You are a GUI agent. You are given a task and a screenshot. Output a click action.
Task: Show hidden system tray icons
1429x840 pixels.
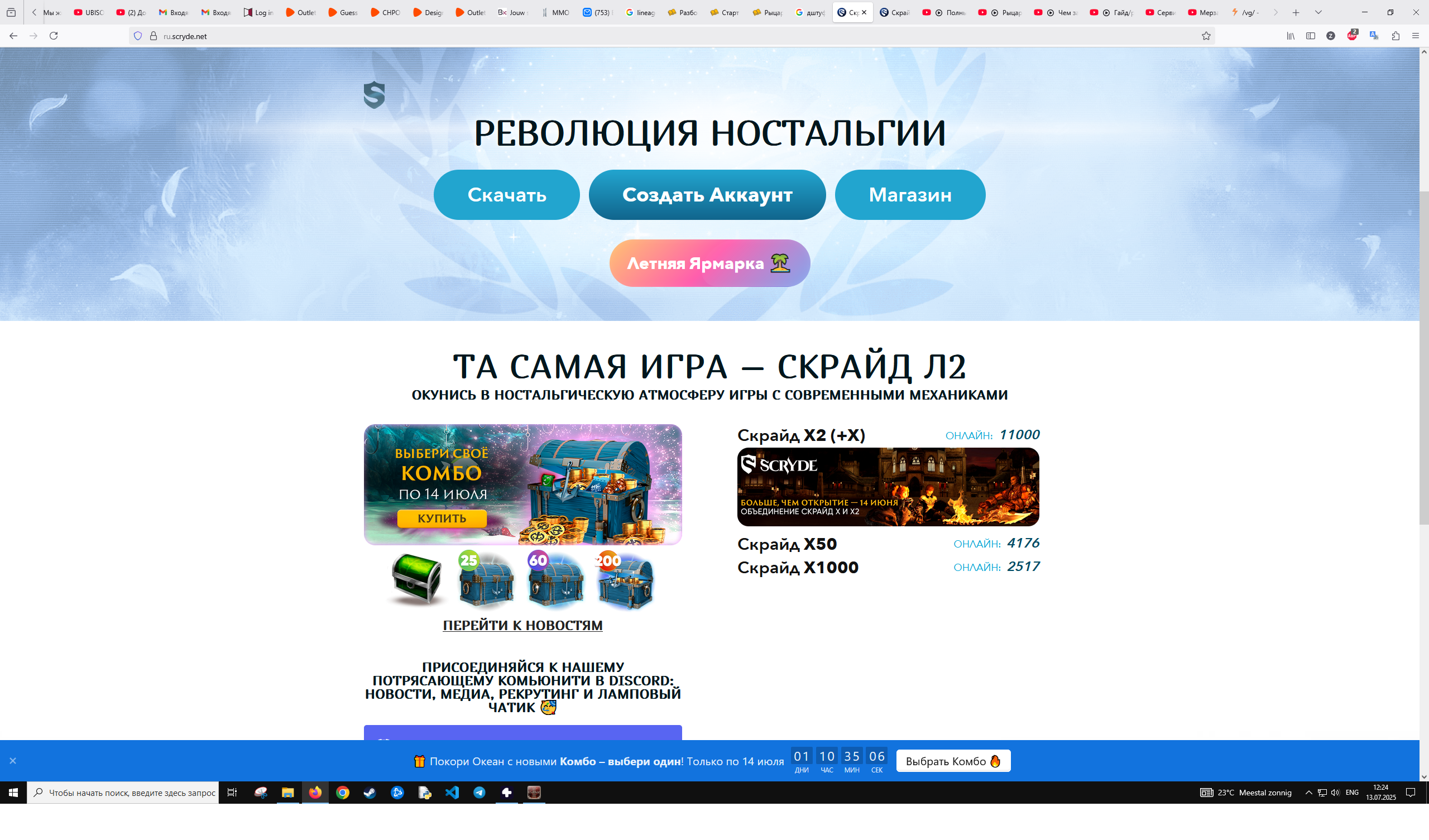1308,793
